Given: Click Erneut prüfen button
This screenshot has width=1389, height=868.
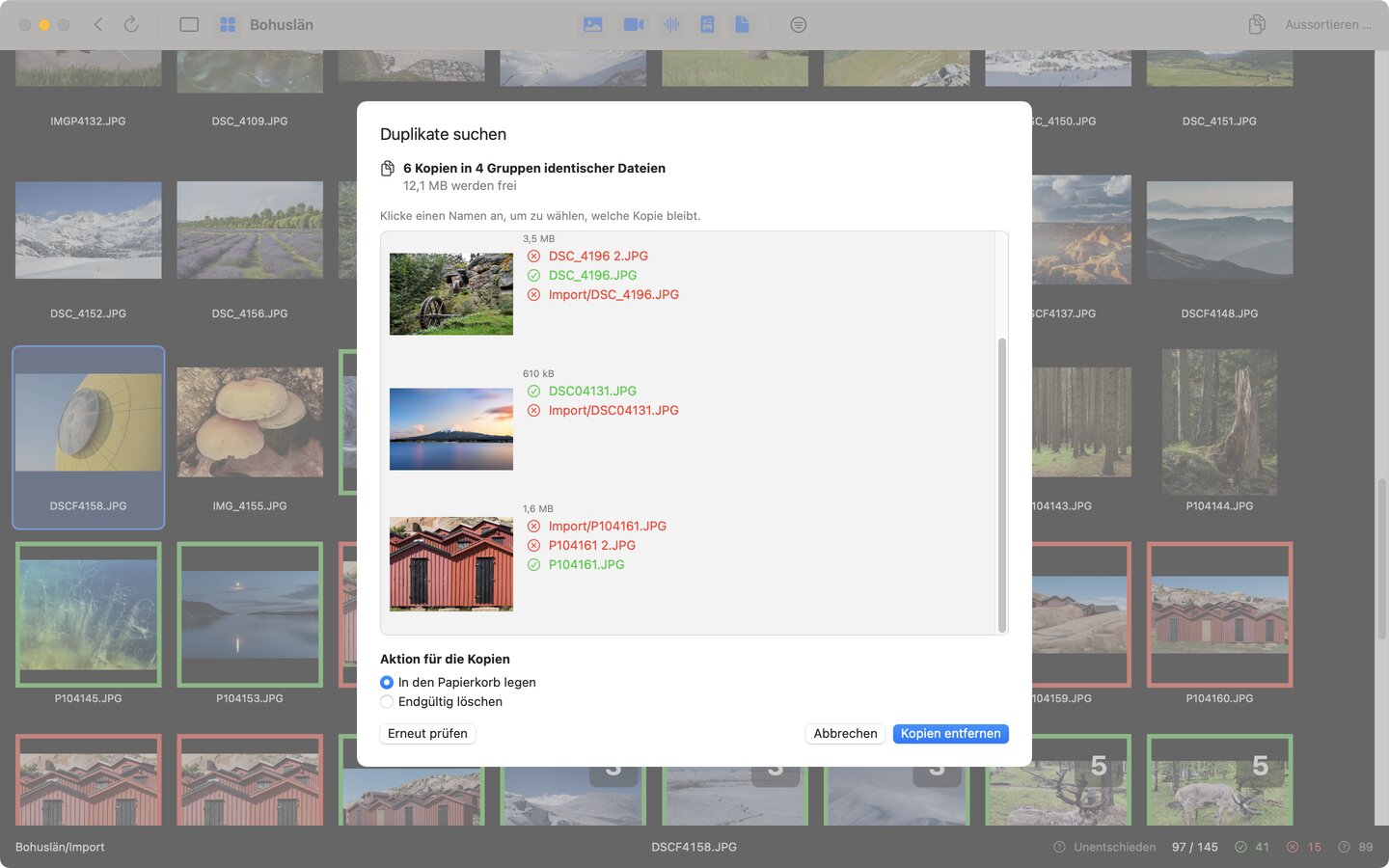Looking at the screenshot, I should 427,734.
